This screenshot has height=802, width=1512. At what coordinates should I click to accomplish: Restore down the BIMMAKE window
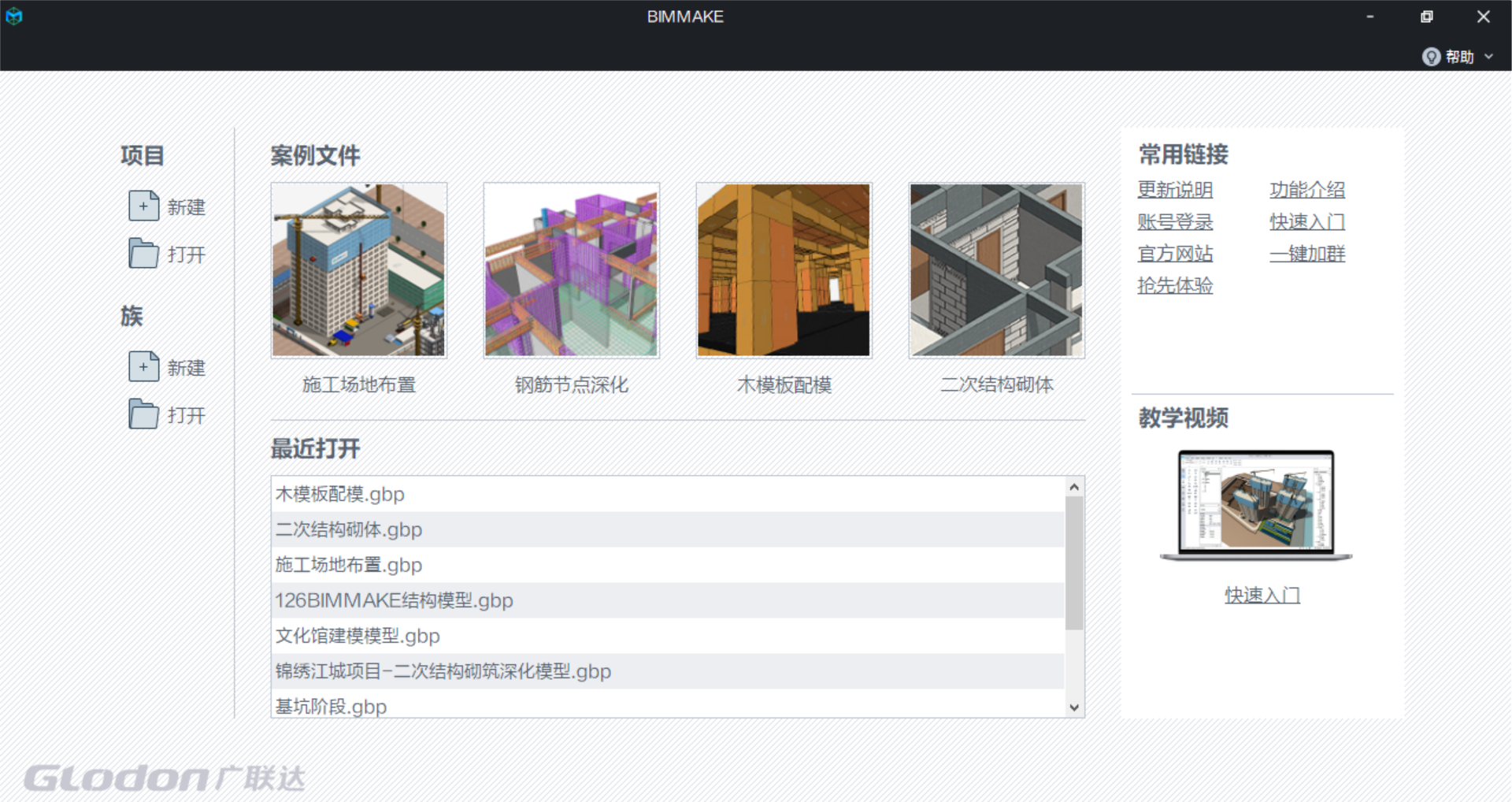pos(1426,17)
